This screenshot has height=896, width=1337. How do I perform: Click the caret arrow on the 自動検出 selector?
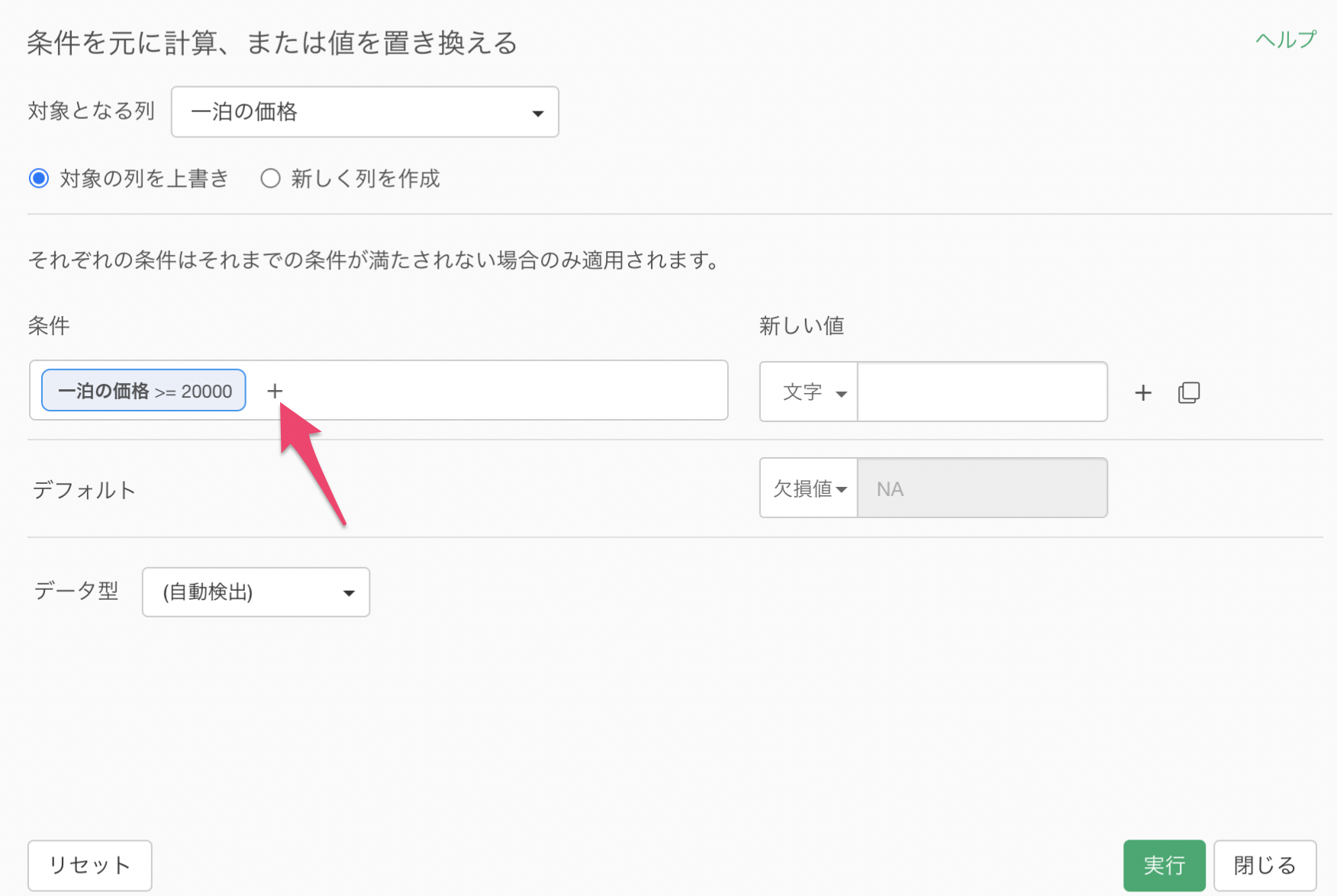click(349, 593)
